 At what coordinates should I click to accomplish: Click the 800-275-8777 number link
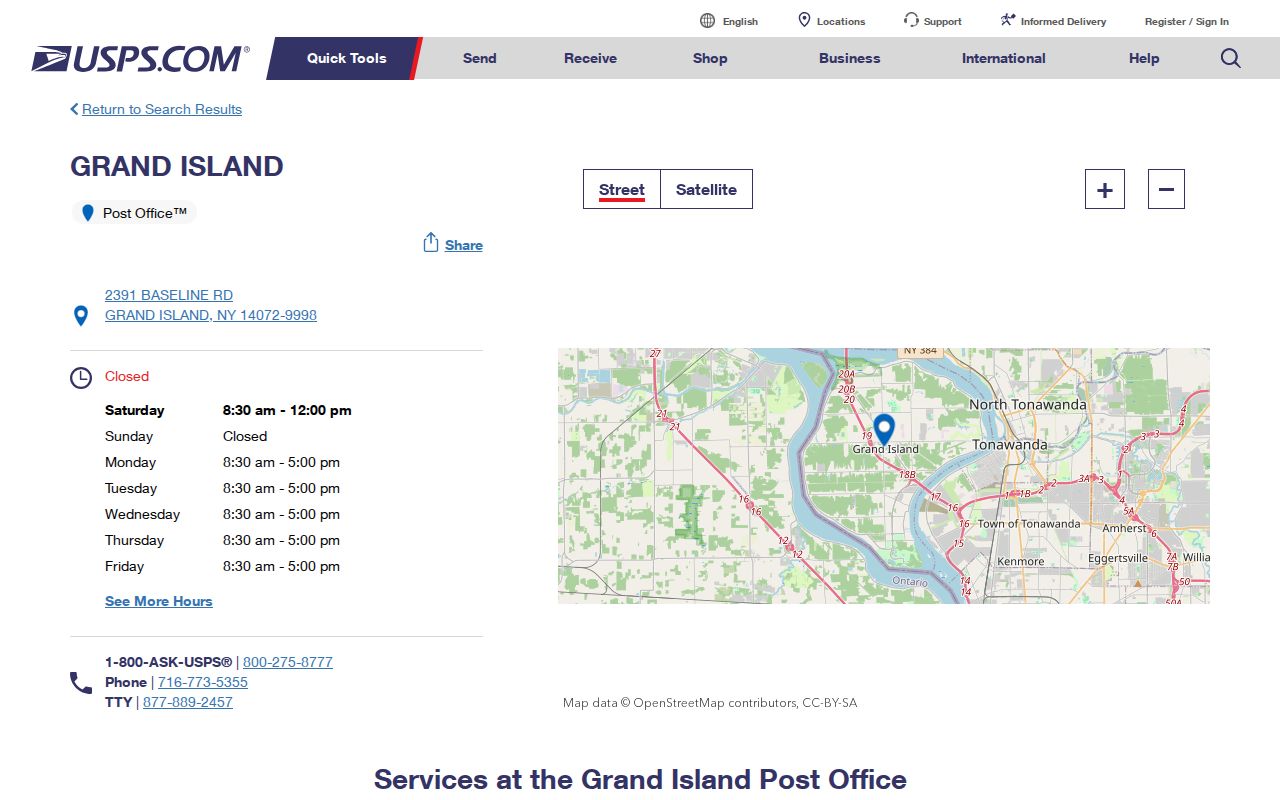(288, 662)
